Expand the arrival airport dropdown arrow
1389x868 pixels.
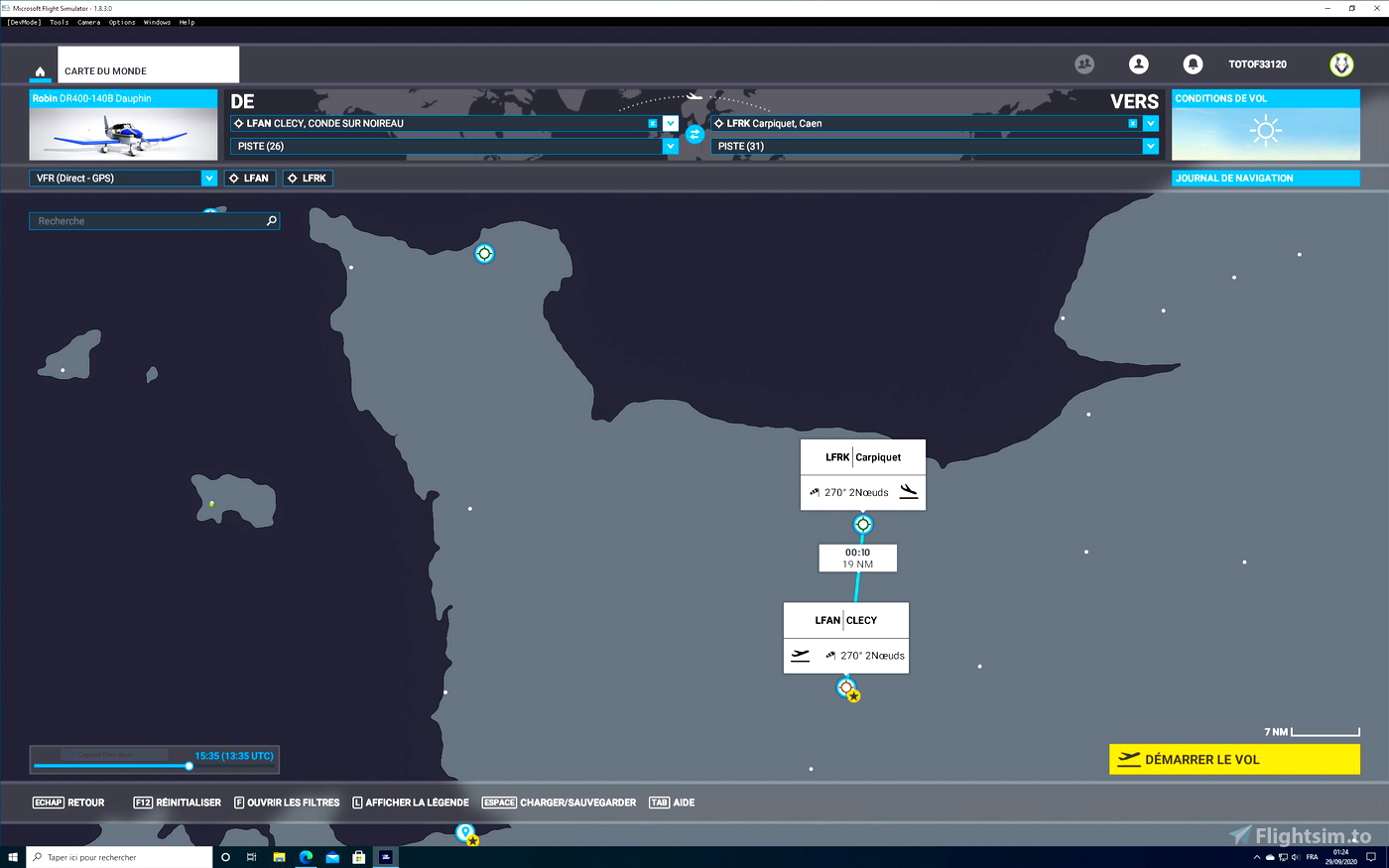click(1151, 124)
